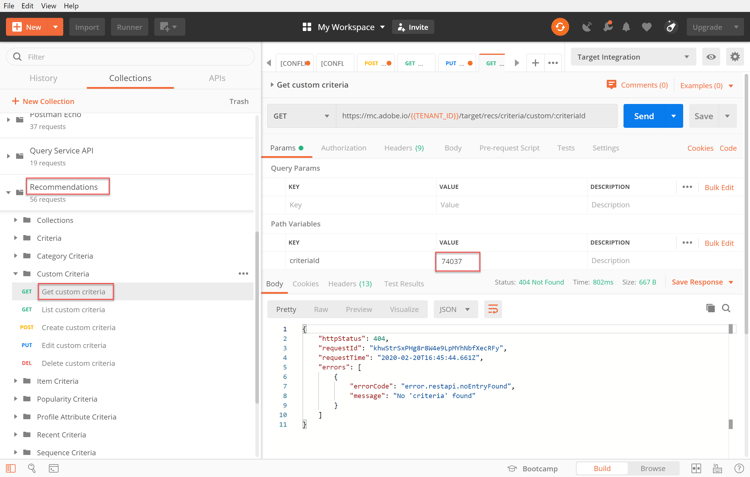Open the Save Response dropdown

pos(702,282)
